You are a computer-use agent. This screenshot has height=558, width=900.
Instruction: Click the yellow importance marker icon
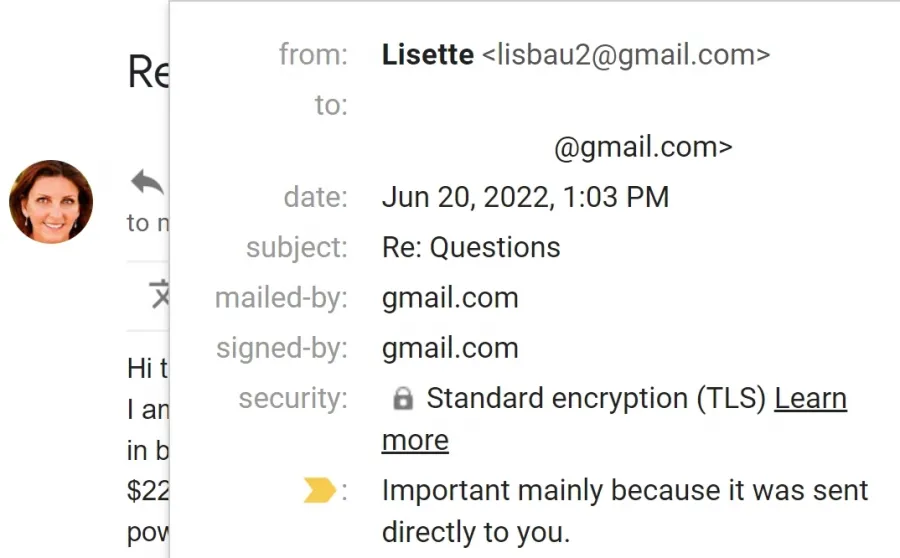(319, 490)
